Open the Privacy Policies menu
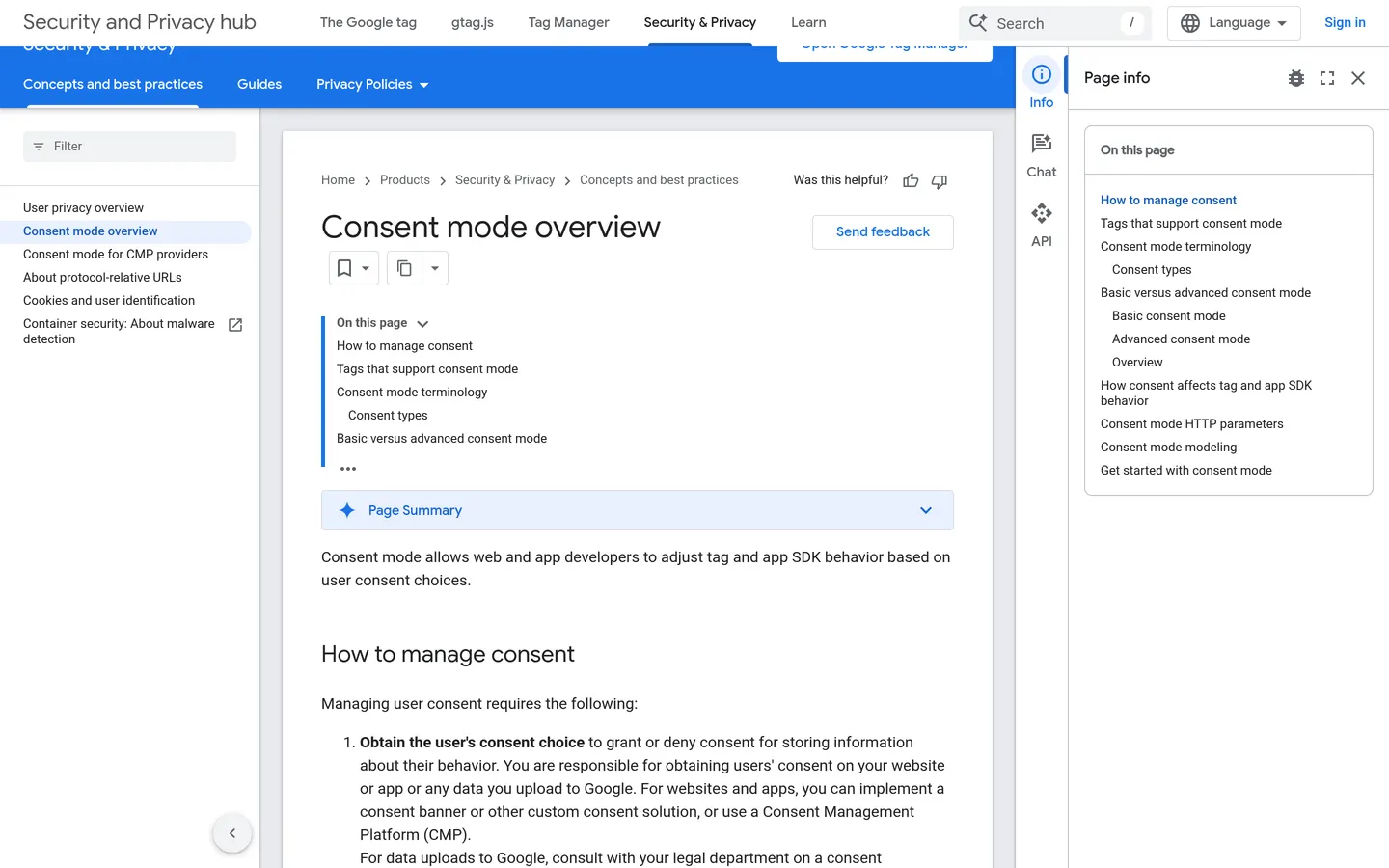The image size is (1389, 868). 372,84
